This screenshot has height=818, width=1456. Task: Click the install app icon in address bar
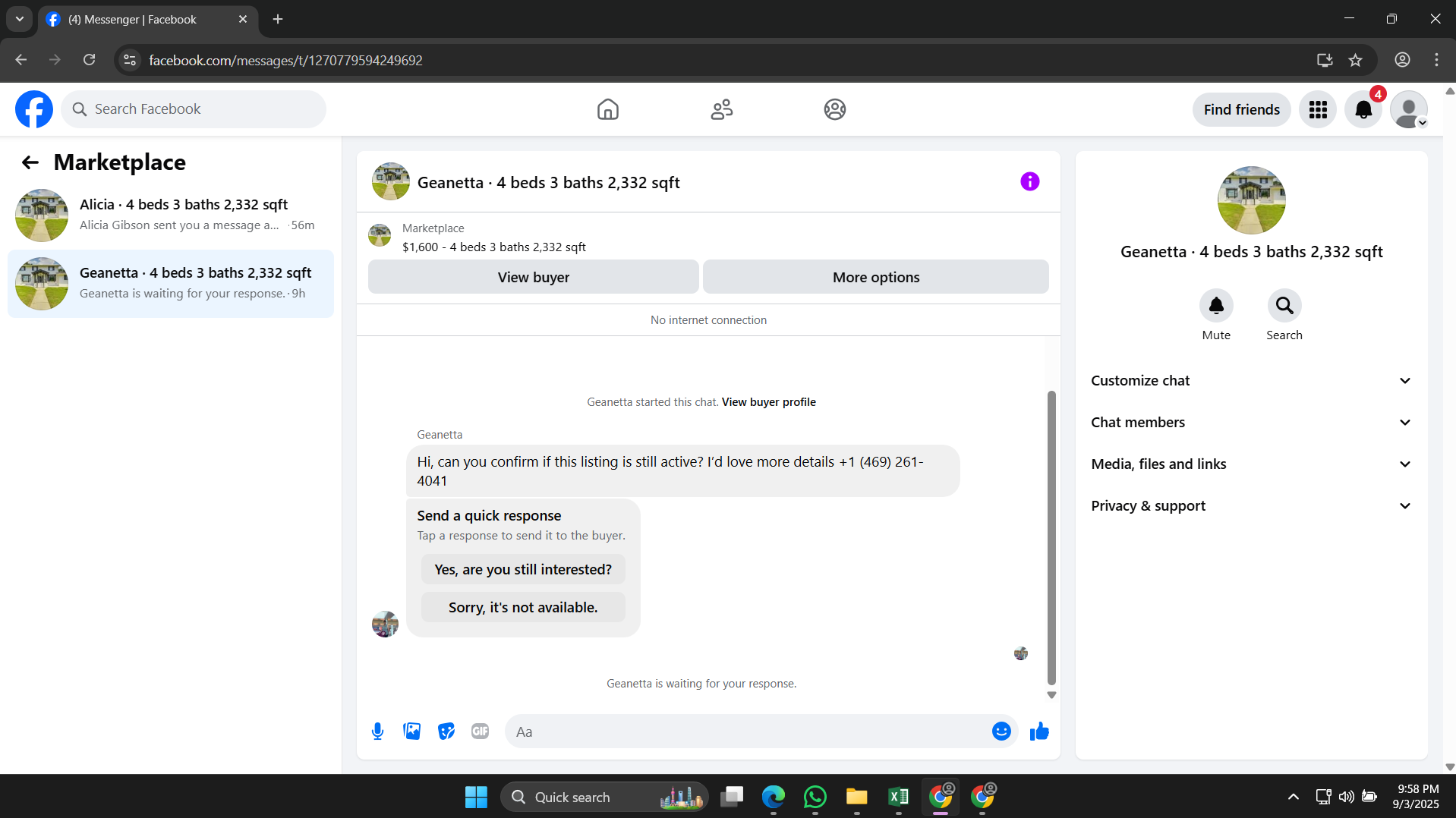point(1325,60)
